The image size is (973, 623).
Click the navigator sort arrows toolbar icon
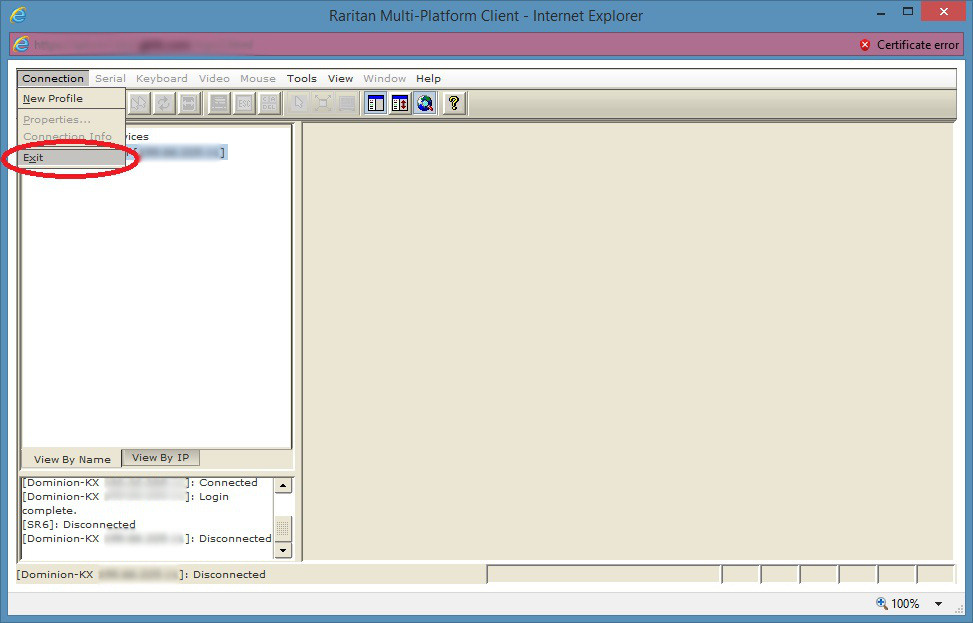click(400, 104)
